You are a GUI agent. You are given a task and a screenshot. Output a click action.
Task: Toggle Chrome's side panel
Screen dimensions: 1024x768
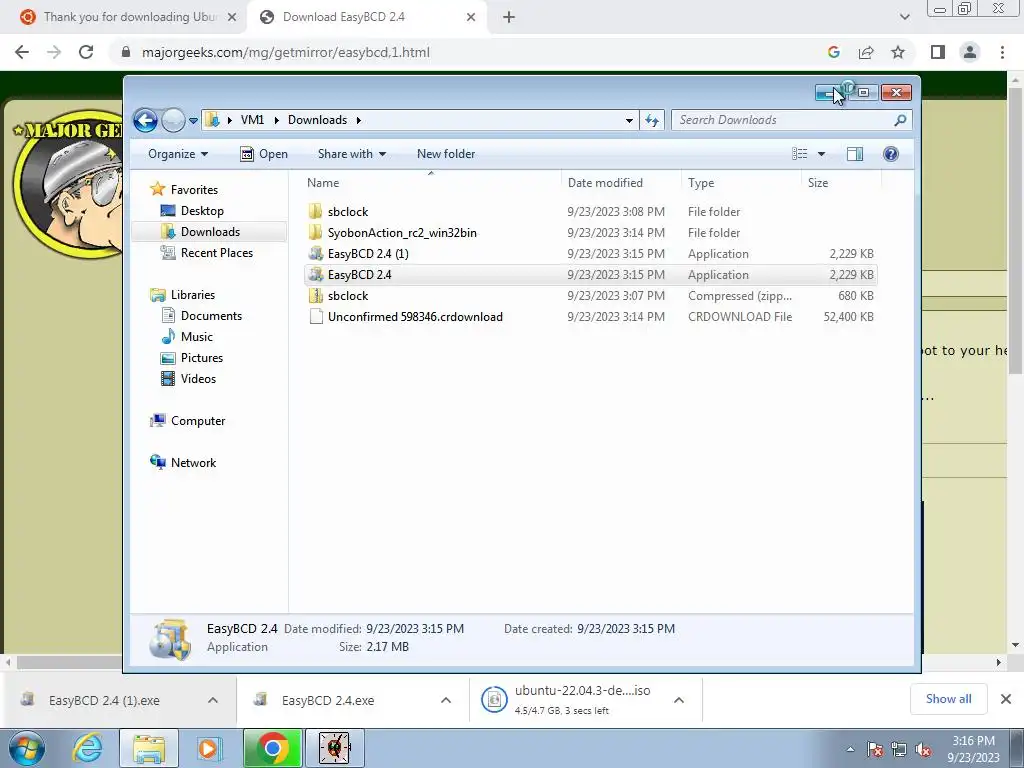coord(938,52)
